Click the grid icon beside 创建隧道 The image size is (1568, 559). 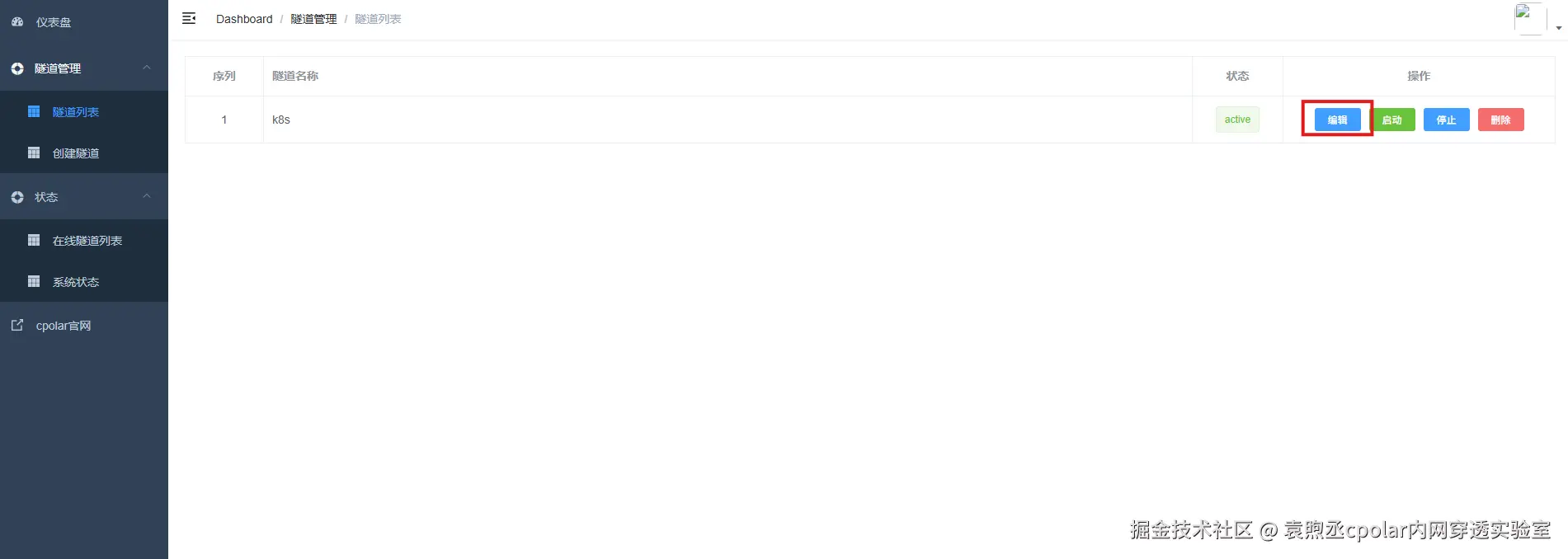[34, 153]
